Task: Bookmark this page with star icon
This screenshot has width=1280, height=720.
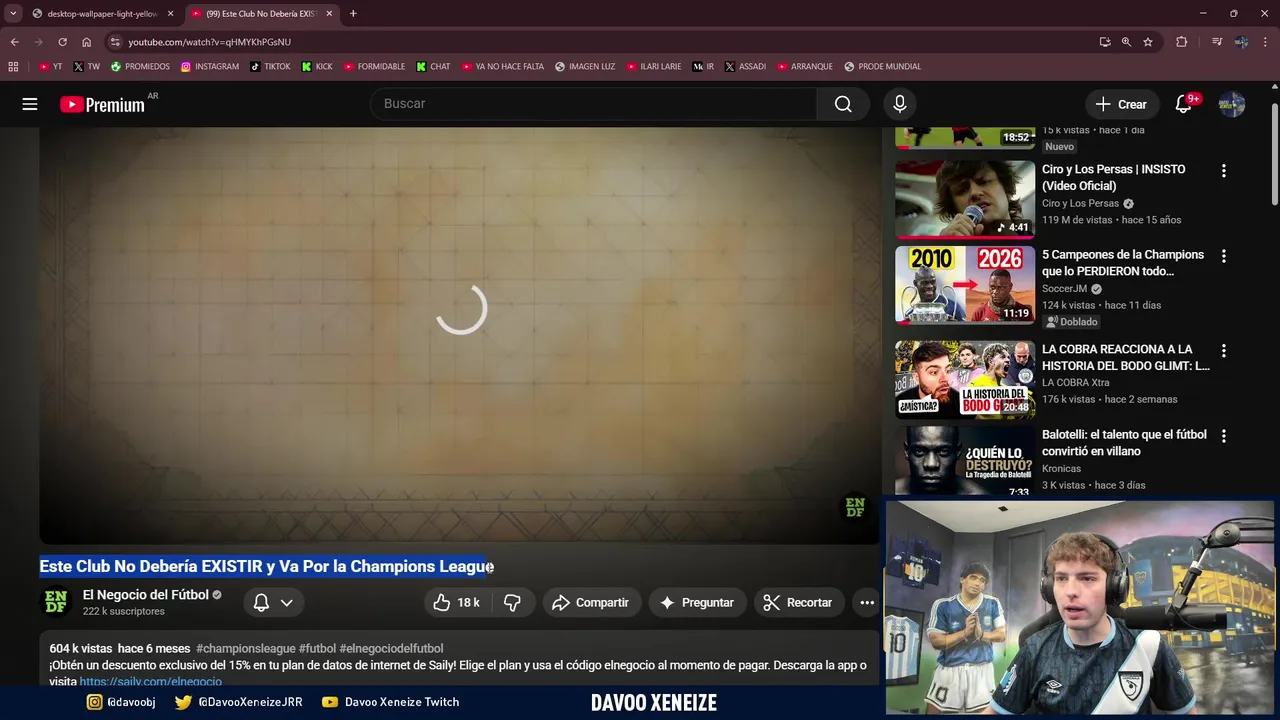Action: 1148,42
